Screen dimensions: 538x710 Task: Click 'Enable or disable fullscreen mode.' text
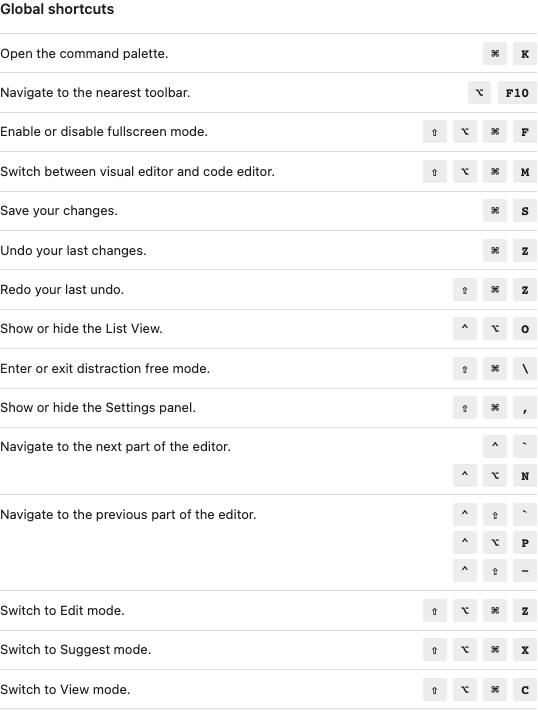104,131
